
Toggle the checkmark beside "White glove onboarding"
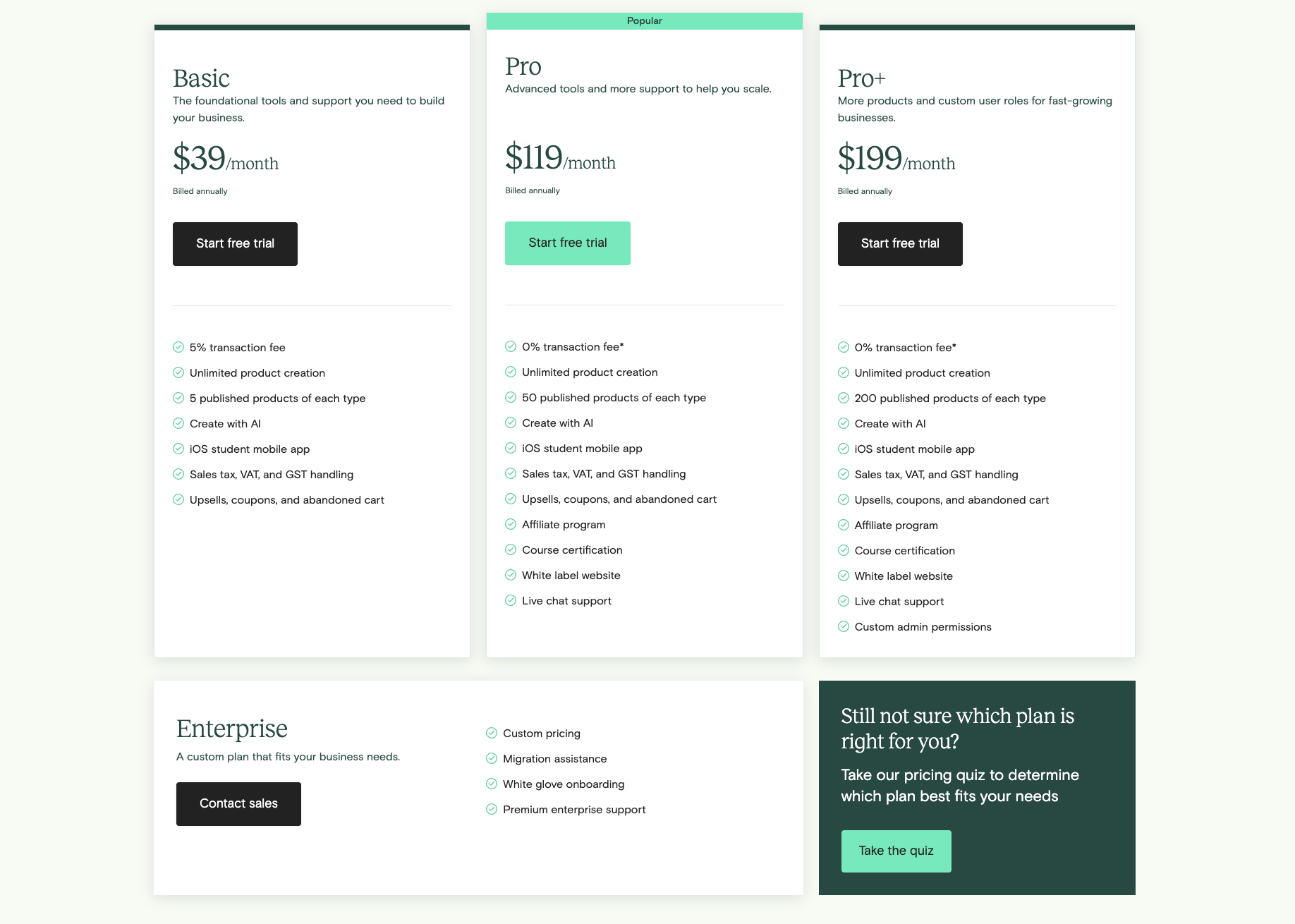coord(491,784)
